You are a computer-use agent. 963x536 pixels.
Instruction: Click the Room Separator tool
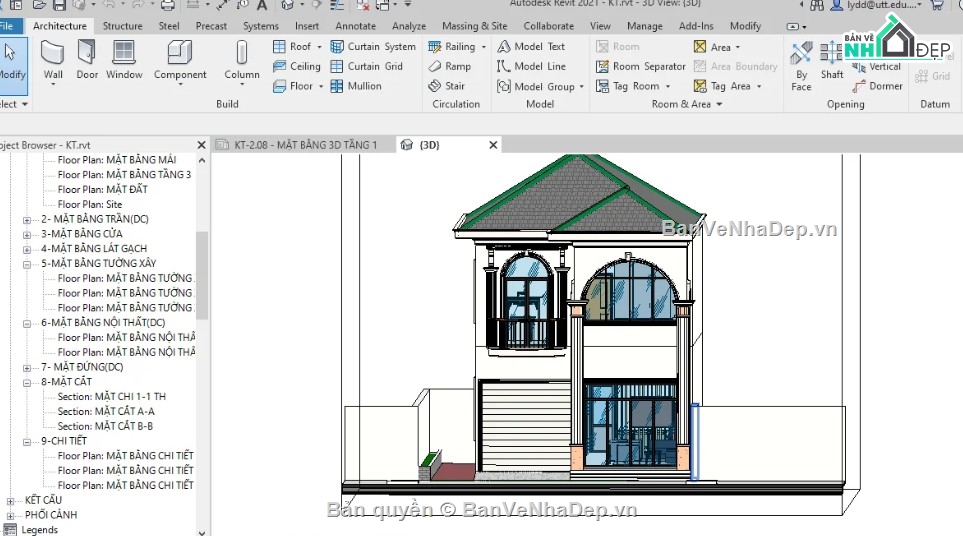641,66
